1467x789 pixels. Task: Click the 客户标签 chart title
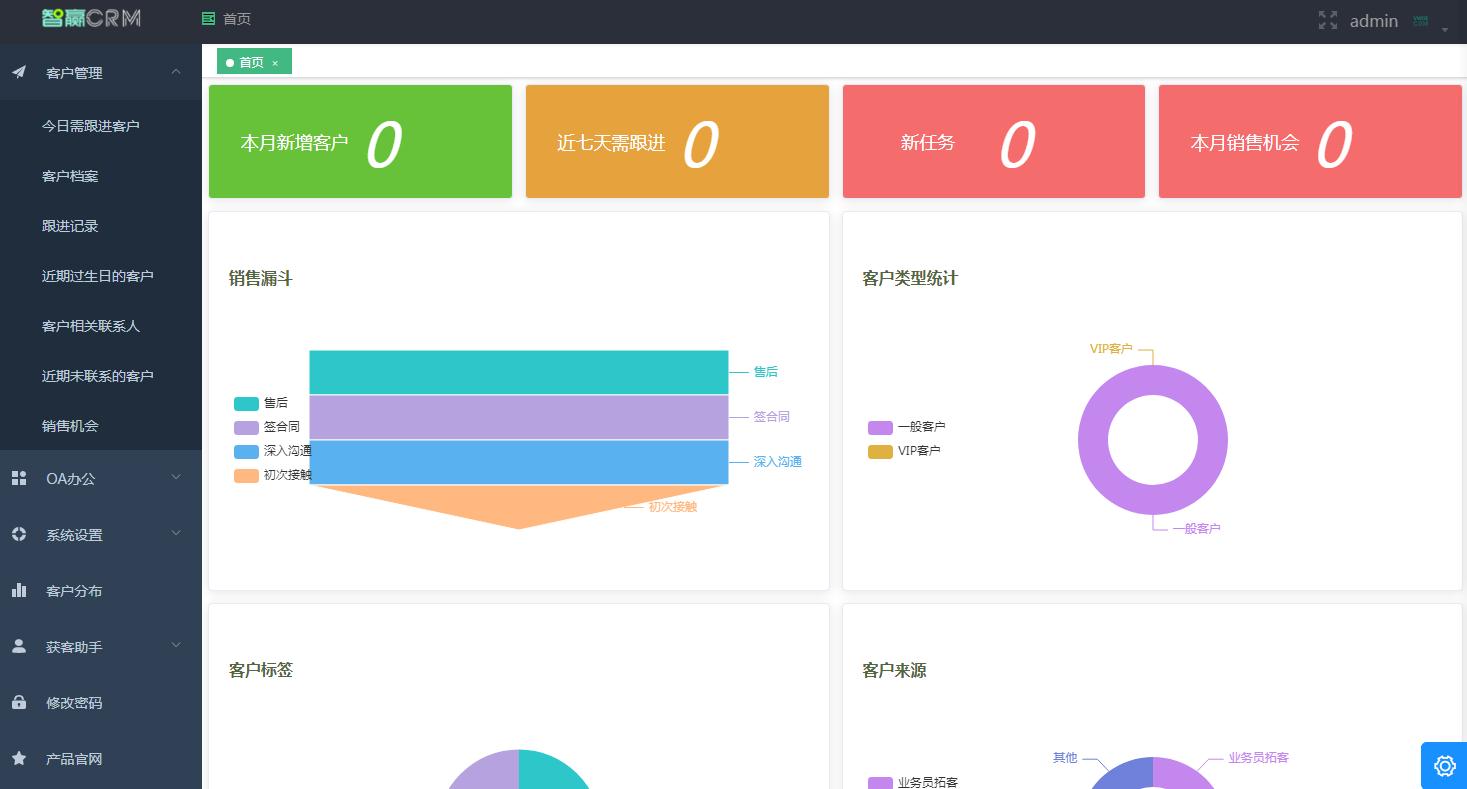point(261,671)
